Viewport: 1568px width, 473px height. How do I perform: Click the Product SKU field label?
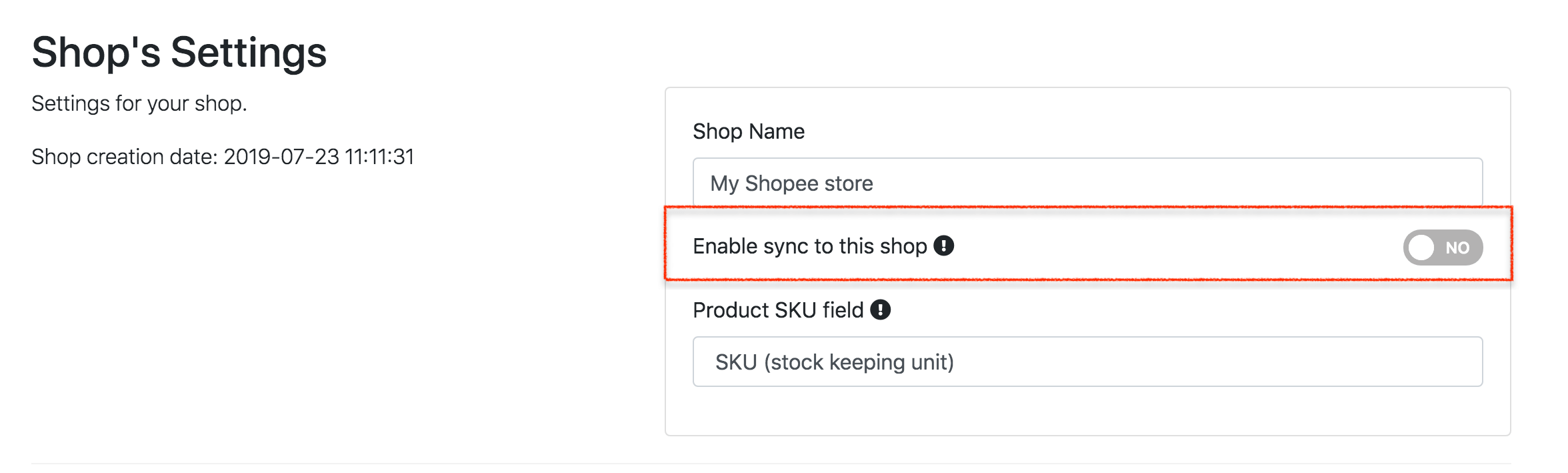777,310
